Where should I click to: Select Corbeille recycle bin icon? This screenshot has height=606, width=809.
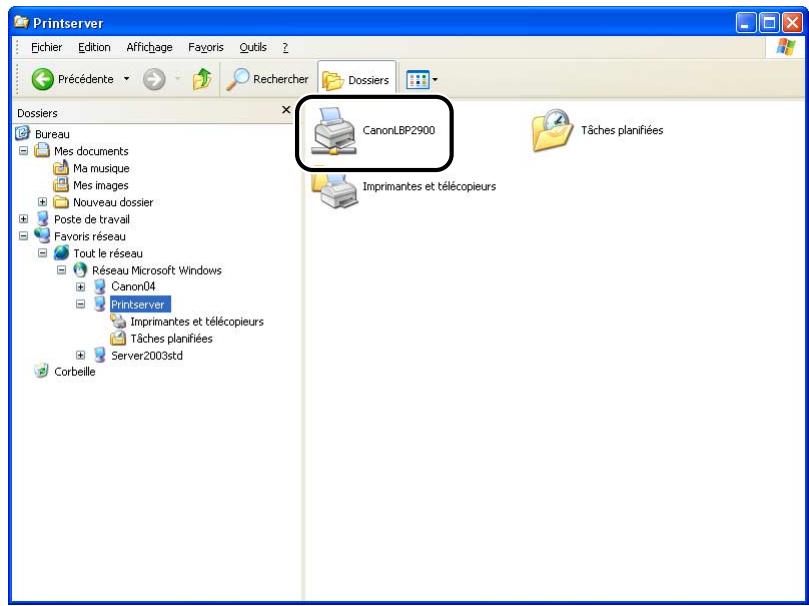(x=41, y=371)
